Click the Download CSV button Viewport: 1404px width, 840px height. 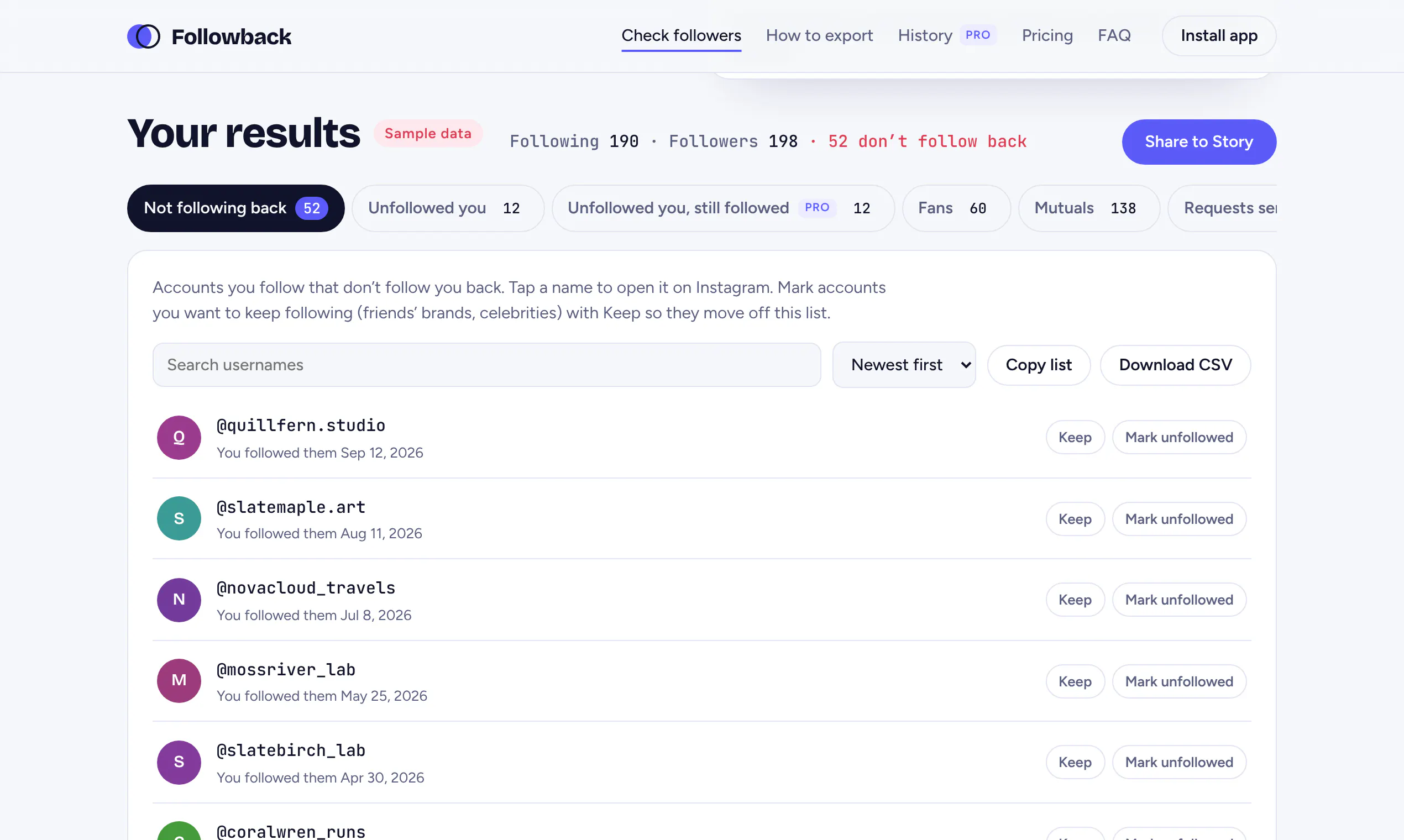[1175, 365]
